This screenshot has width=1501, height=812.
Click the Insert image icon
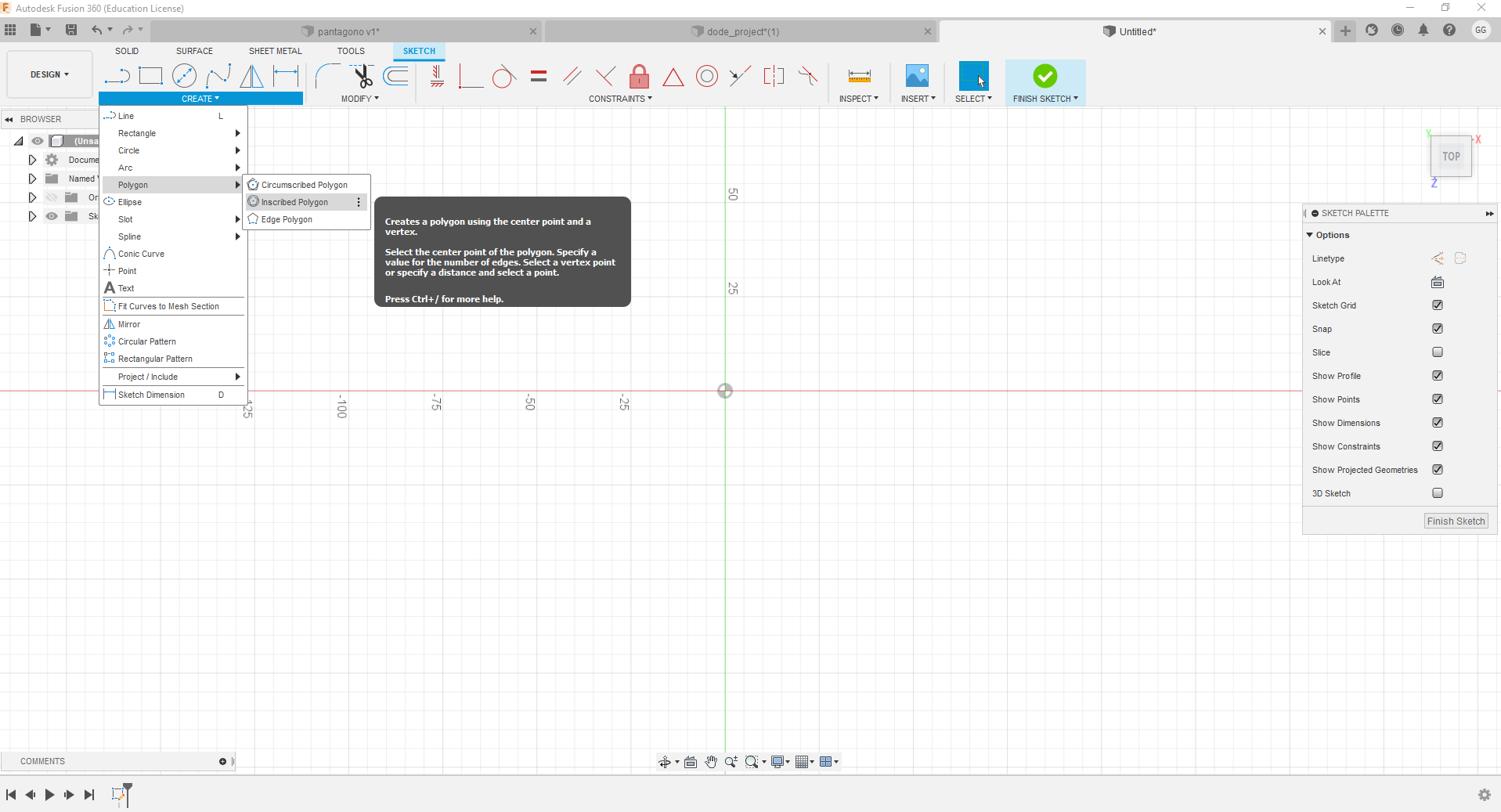(x=917, y=76)
